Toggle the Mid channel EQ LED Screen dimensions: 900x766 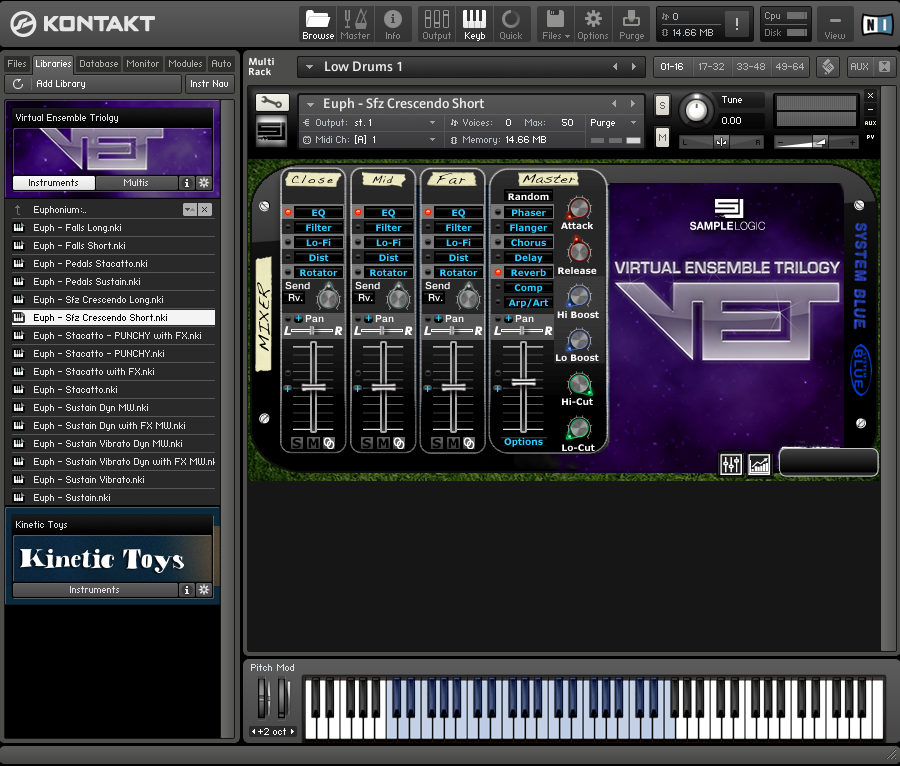pyautogui.click(x=358, y=212)
